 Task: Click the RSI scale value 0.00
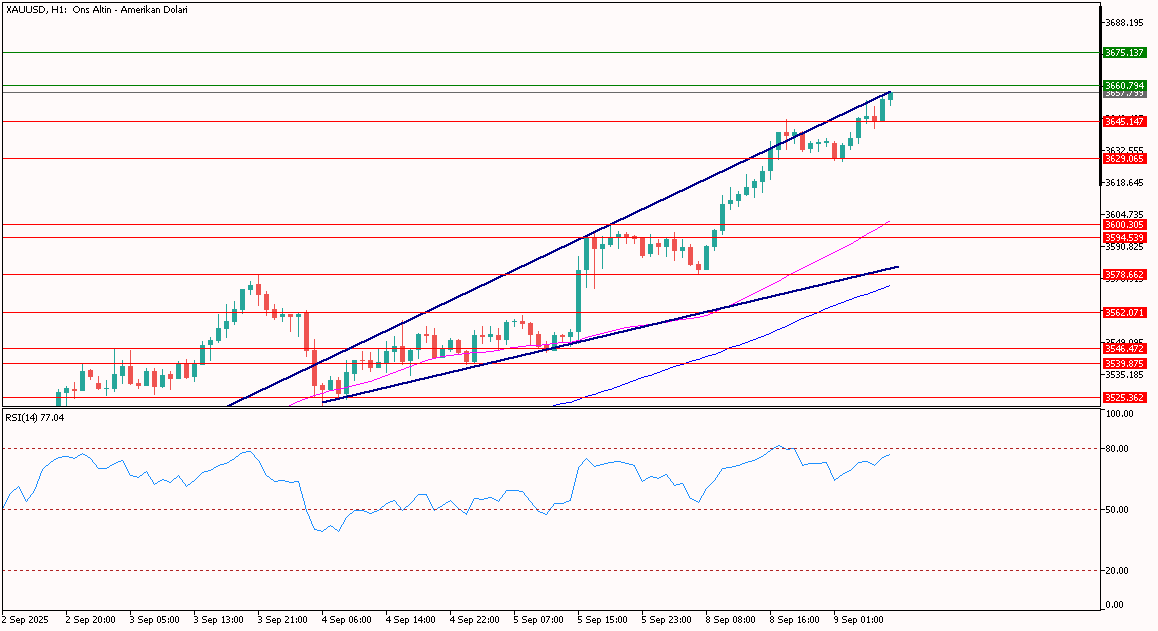point(1115,605)
